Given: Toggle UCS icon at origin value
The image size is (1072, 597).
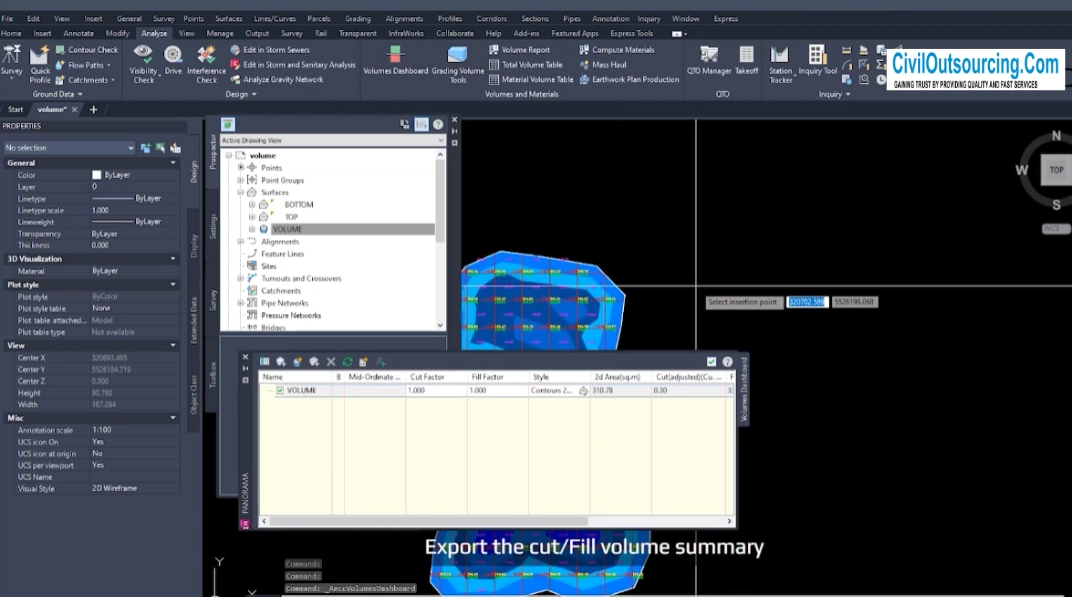Looking at the screenshot, I should [x=135, y=453].
